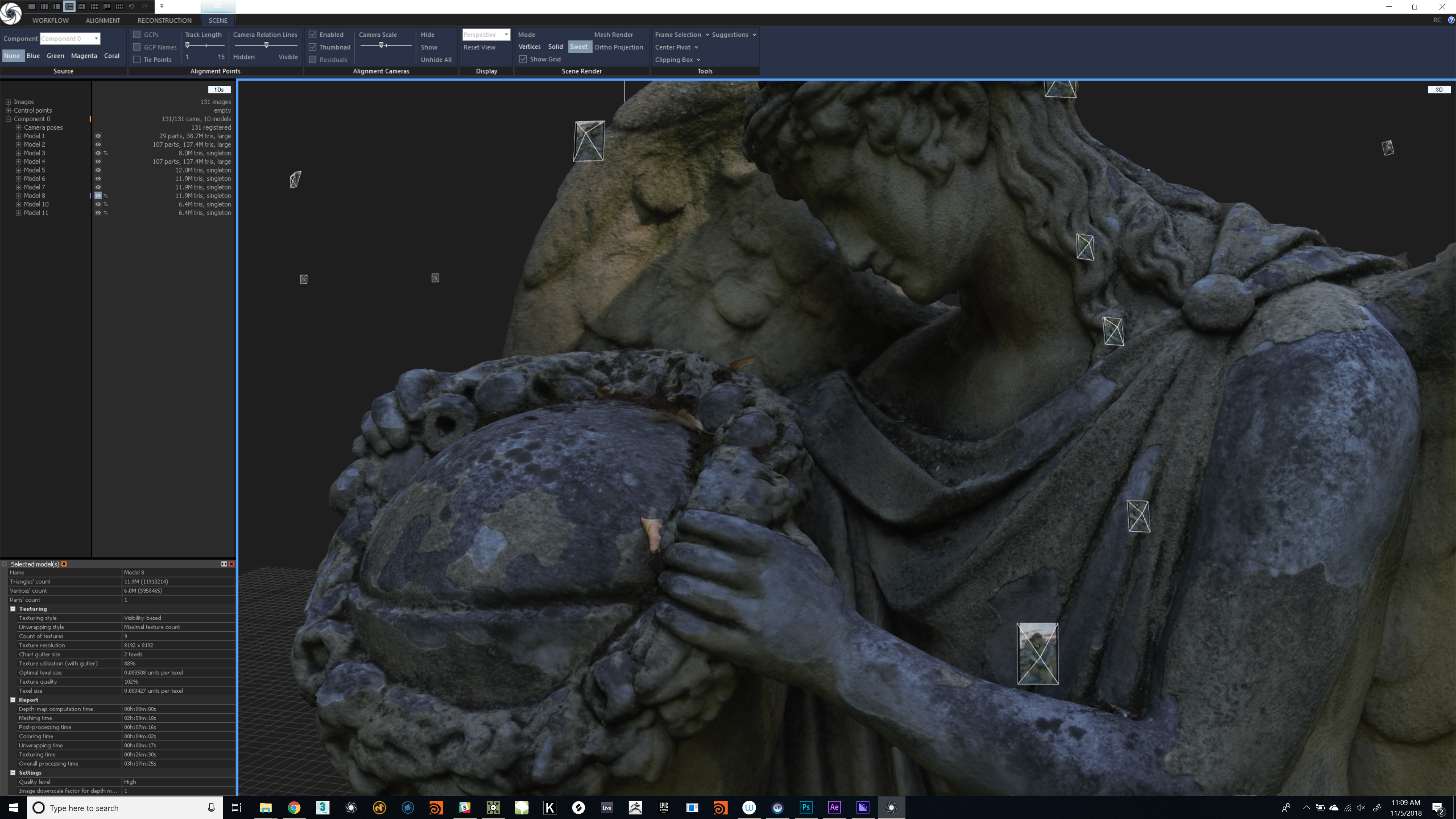Open Task View on the taskbar
Image resolution: width=1456 pixels, height=819 pixels.
[x=236, y=808]
